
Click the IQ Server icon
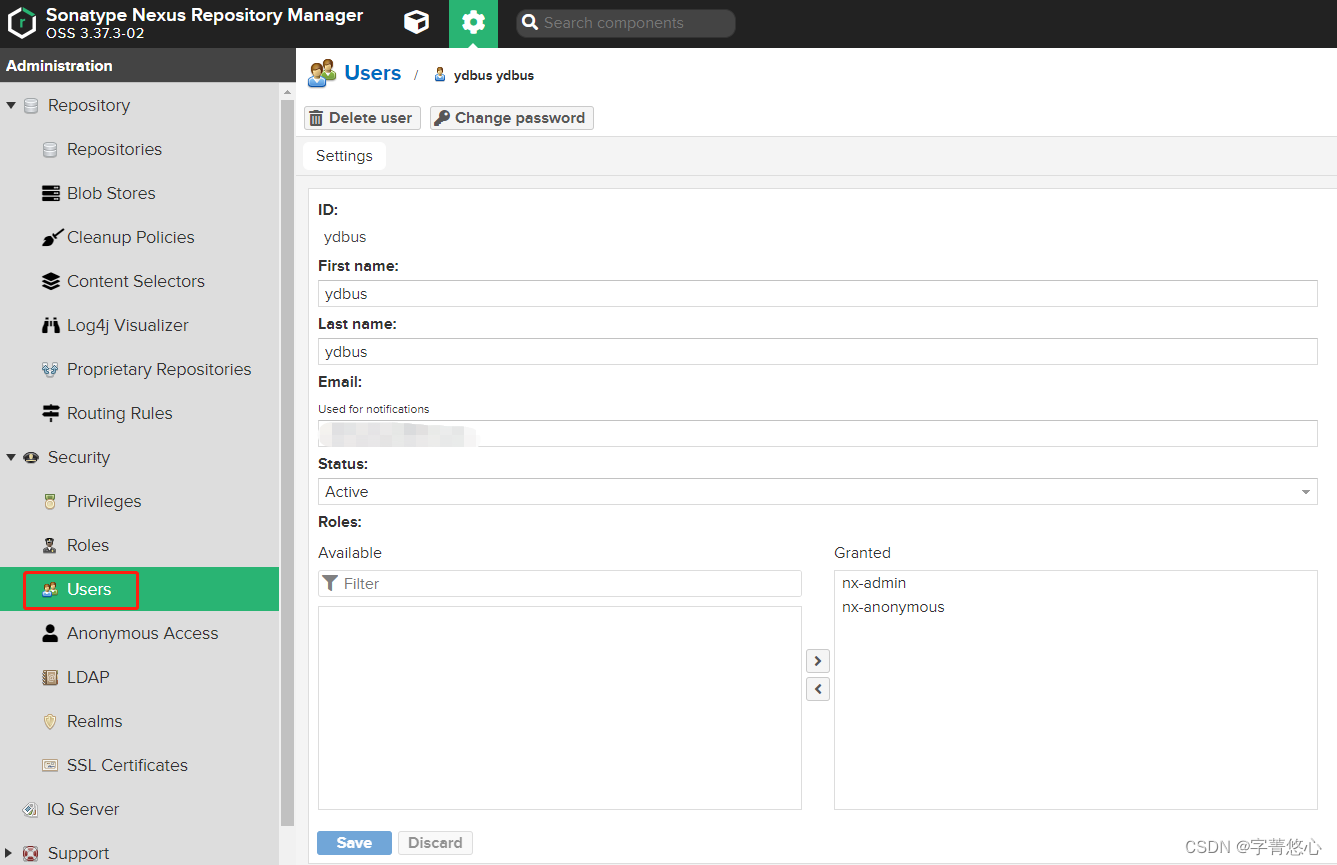(x=31, y=810)
